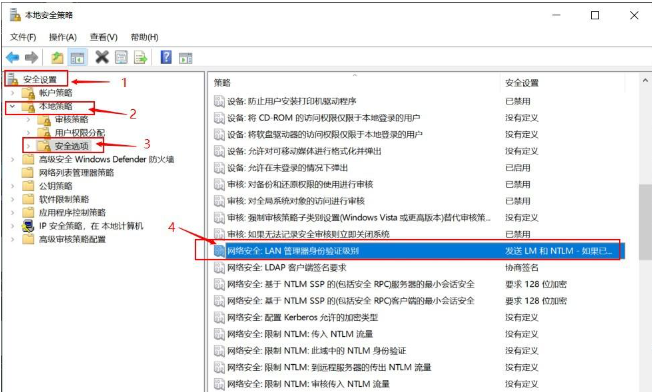Click the 协商签名 setting value
The width and height of the screenshot is (652, 392).
point(521,267)
